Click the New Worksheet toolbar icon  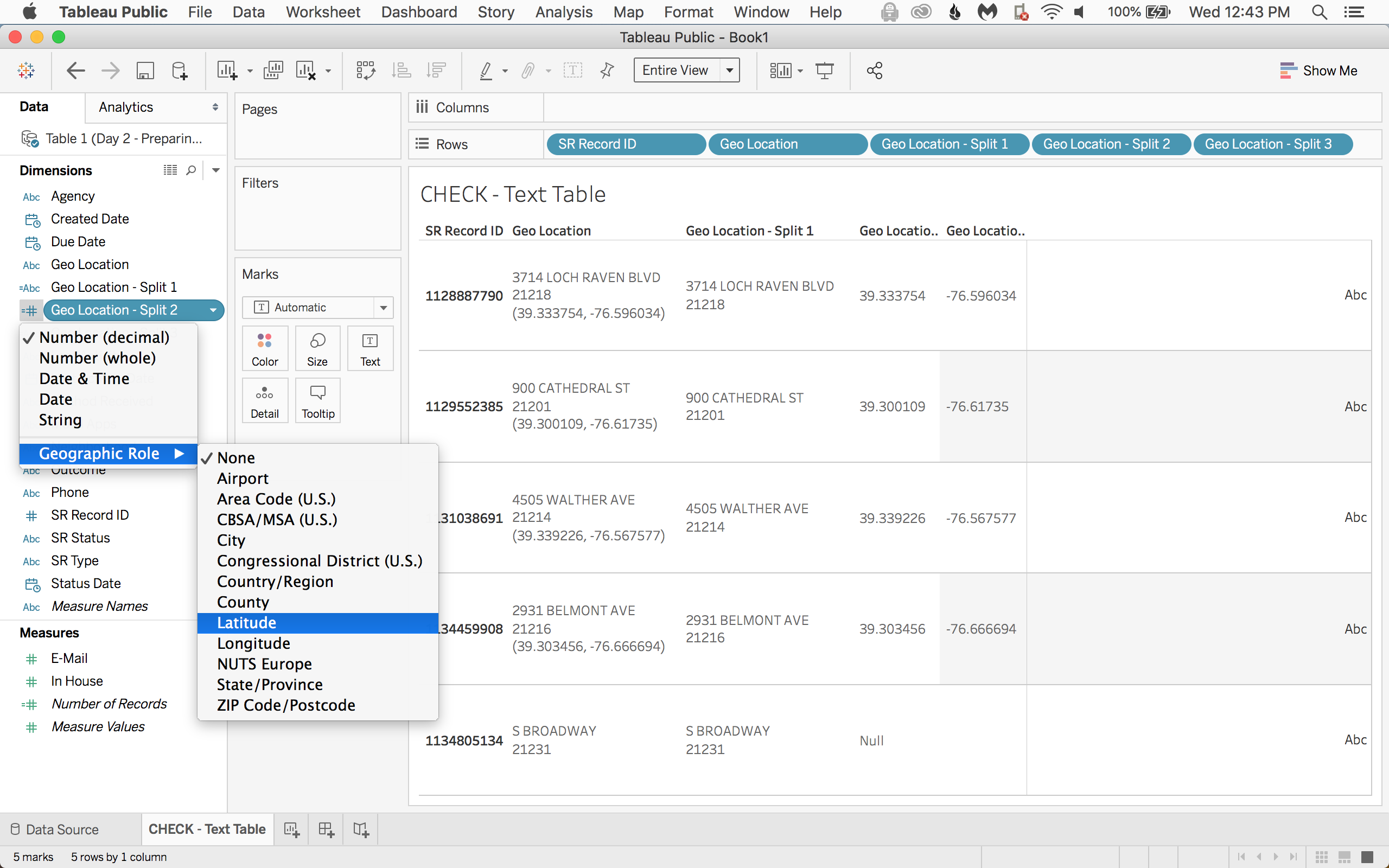click(227, 71)
